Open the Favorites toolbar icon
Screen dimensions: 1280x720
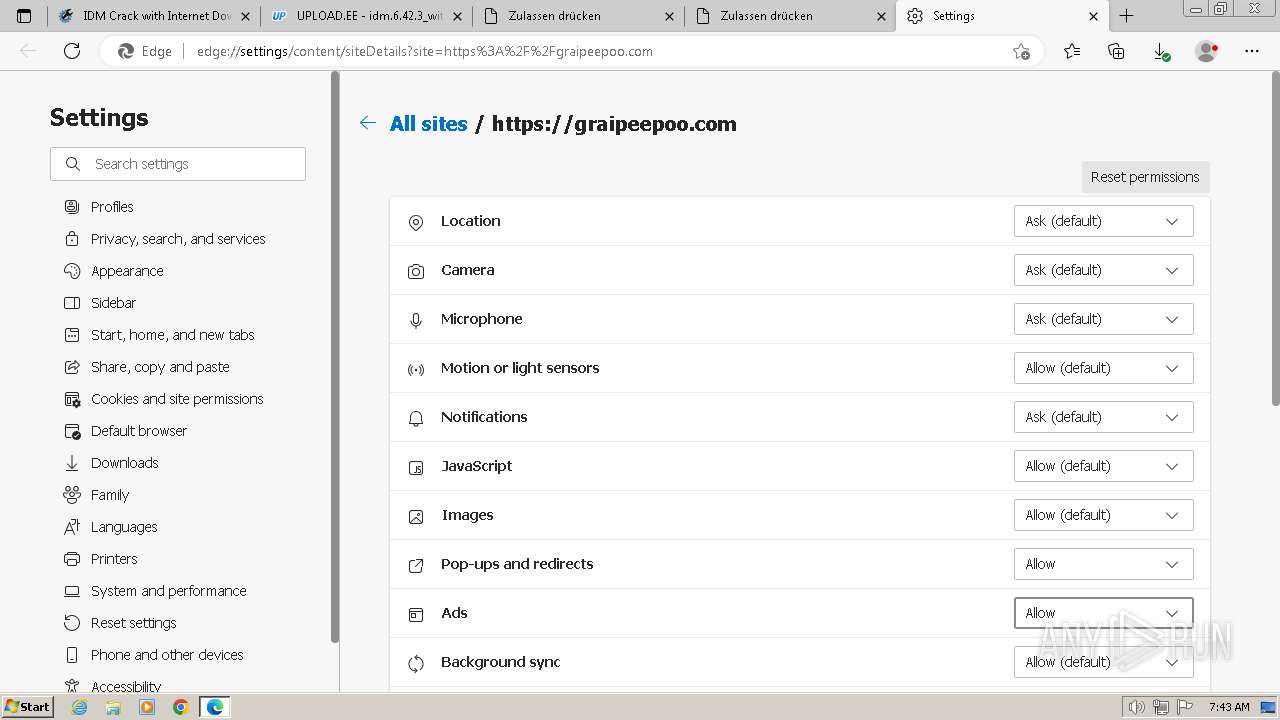(1072, 51)
